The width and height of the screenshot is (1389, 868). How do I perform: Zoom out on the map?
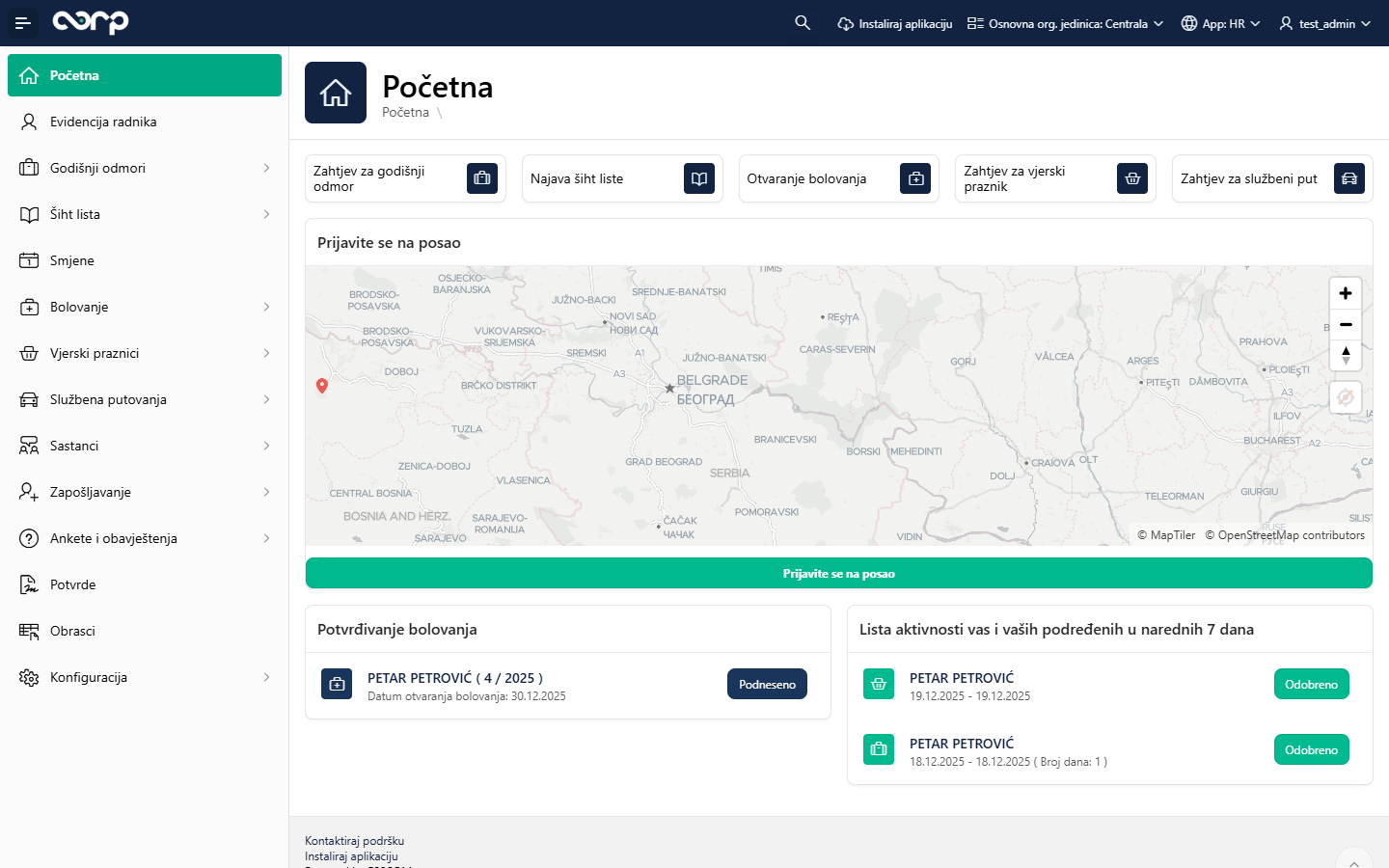1346,324
